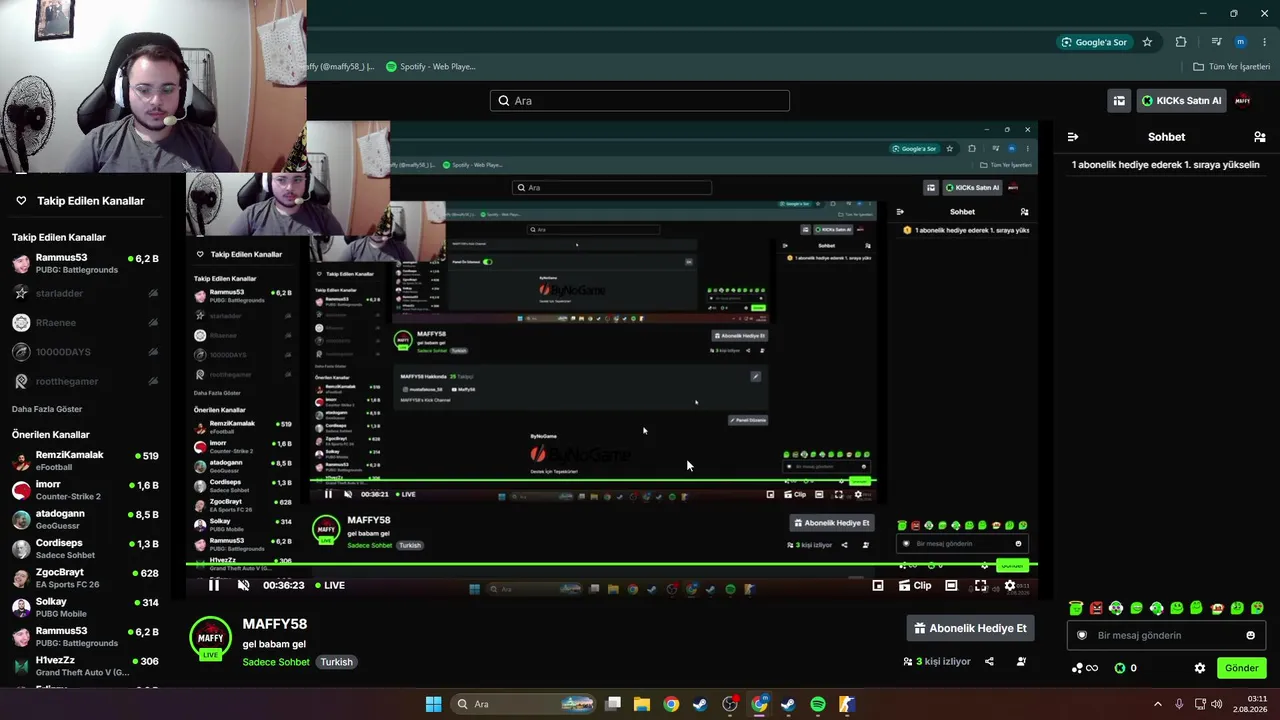This screenshot has height=720, width=1280.
Task: Open Task View on the taskbar
Action: 613,704
